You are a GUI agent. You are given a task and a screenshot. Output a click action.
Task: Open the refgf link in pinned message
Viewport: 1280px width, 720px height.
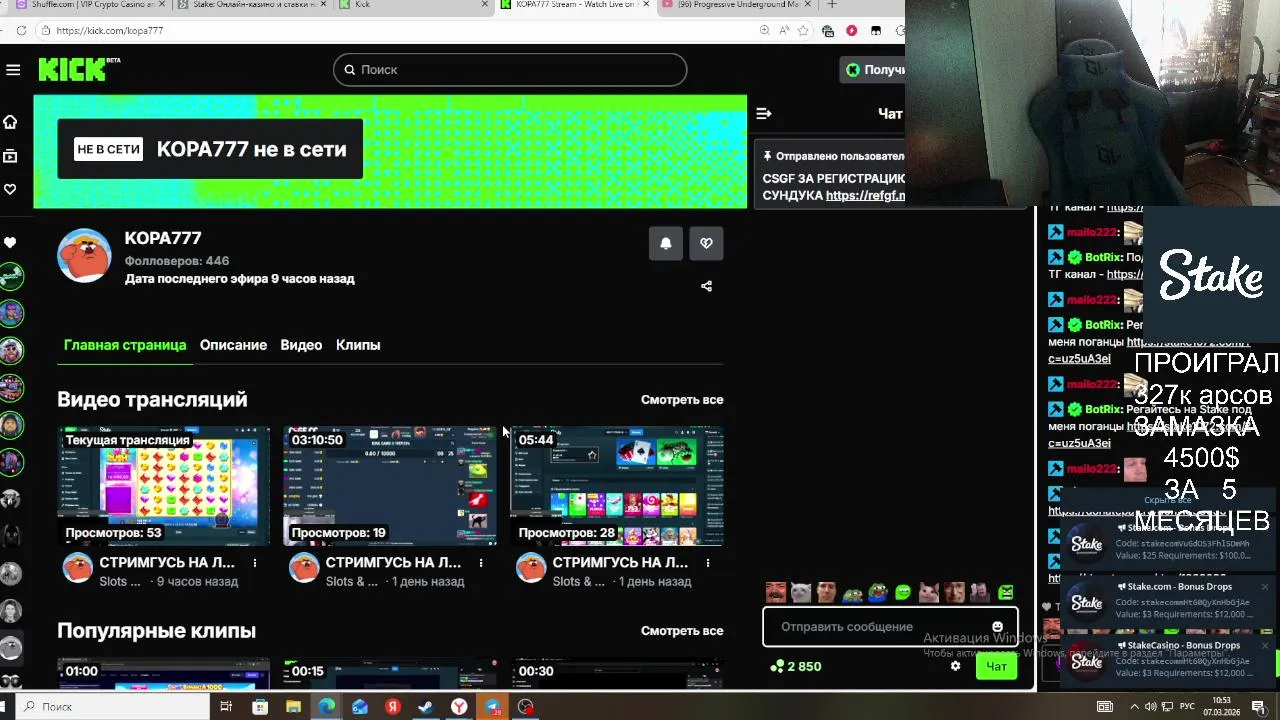865,195
